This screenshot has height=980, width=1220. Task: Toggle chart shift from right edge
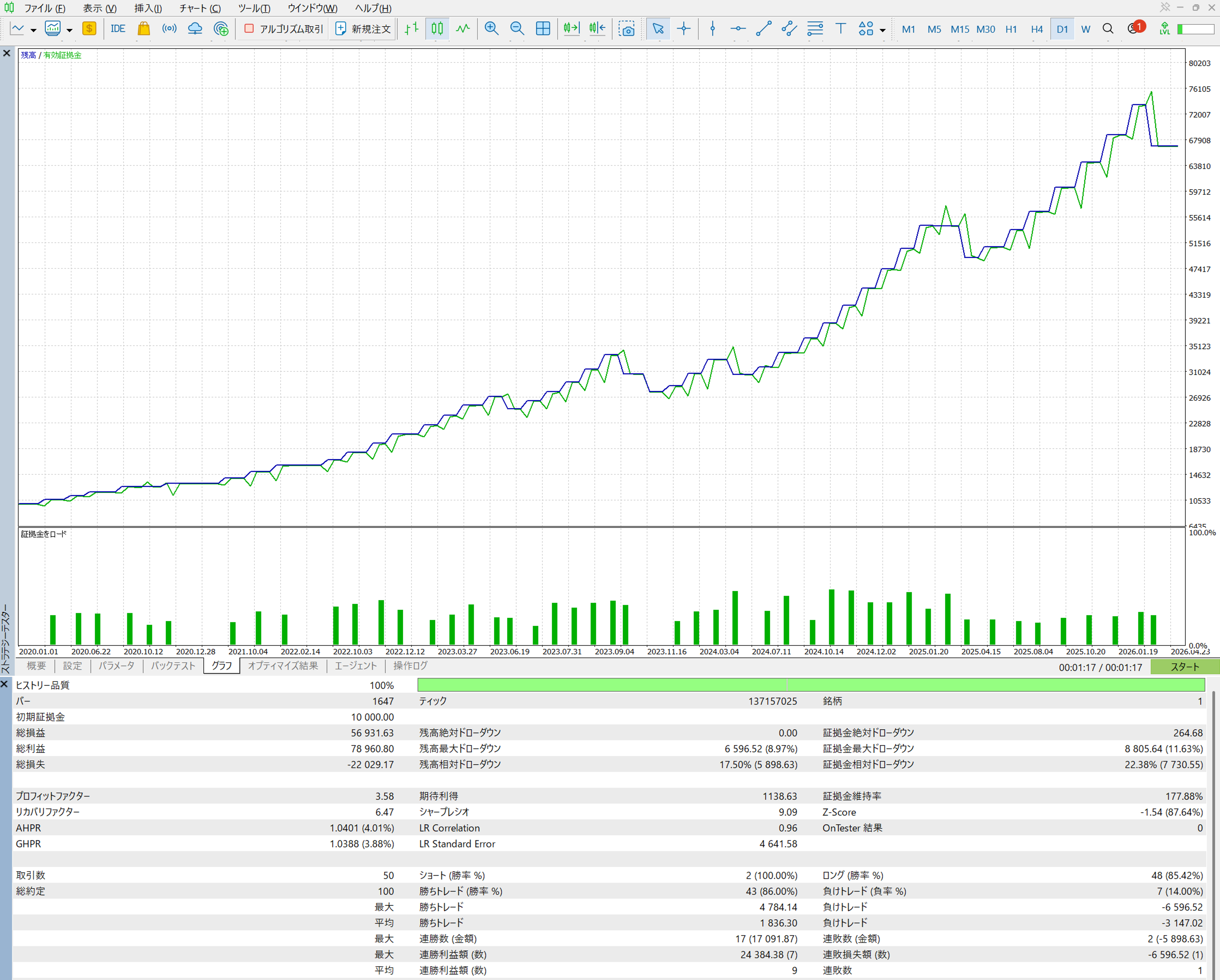click(x=597, y=28)
